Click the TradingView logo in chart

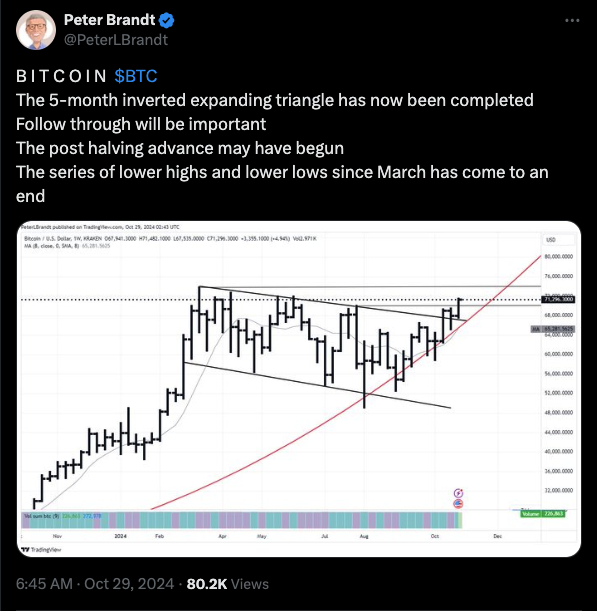coord(41,550)
